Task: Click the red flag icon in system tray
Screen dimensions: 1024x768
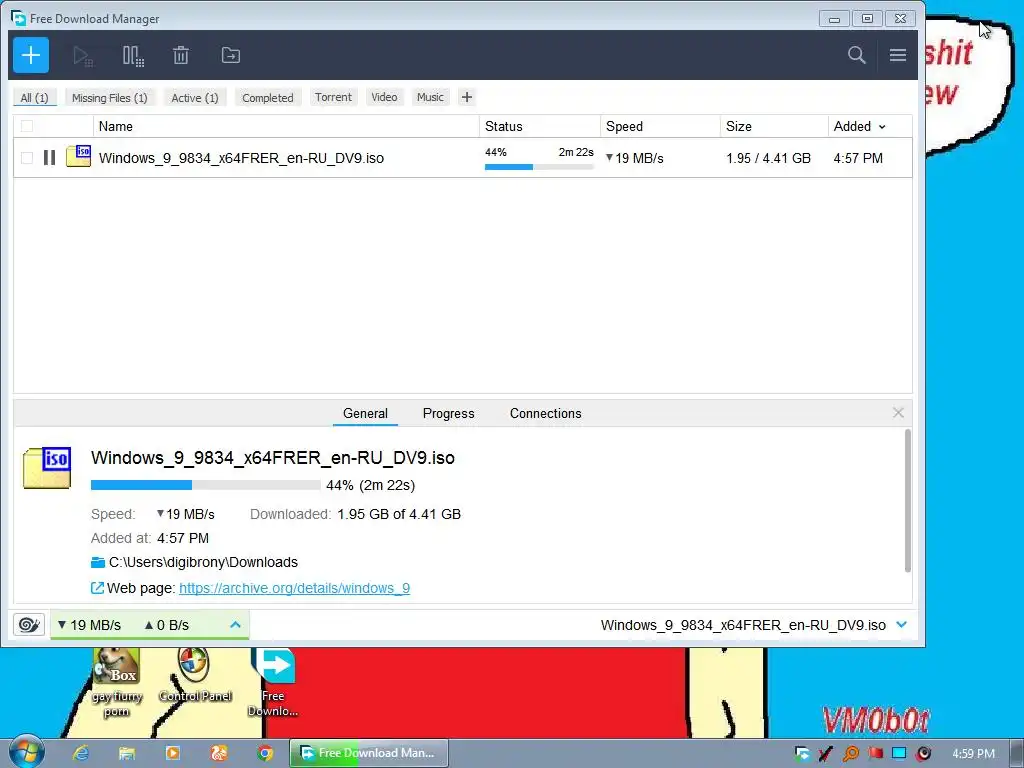Action: [x=875, y=754]
